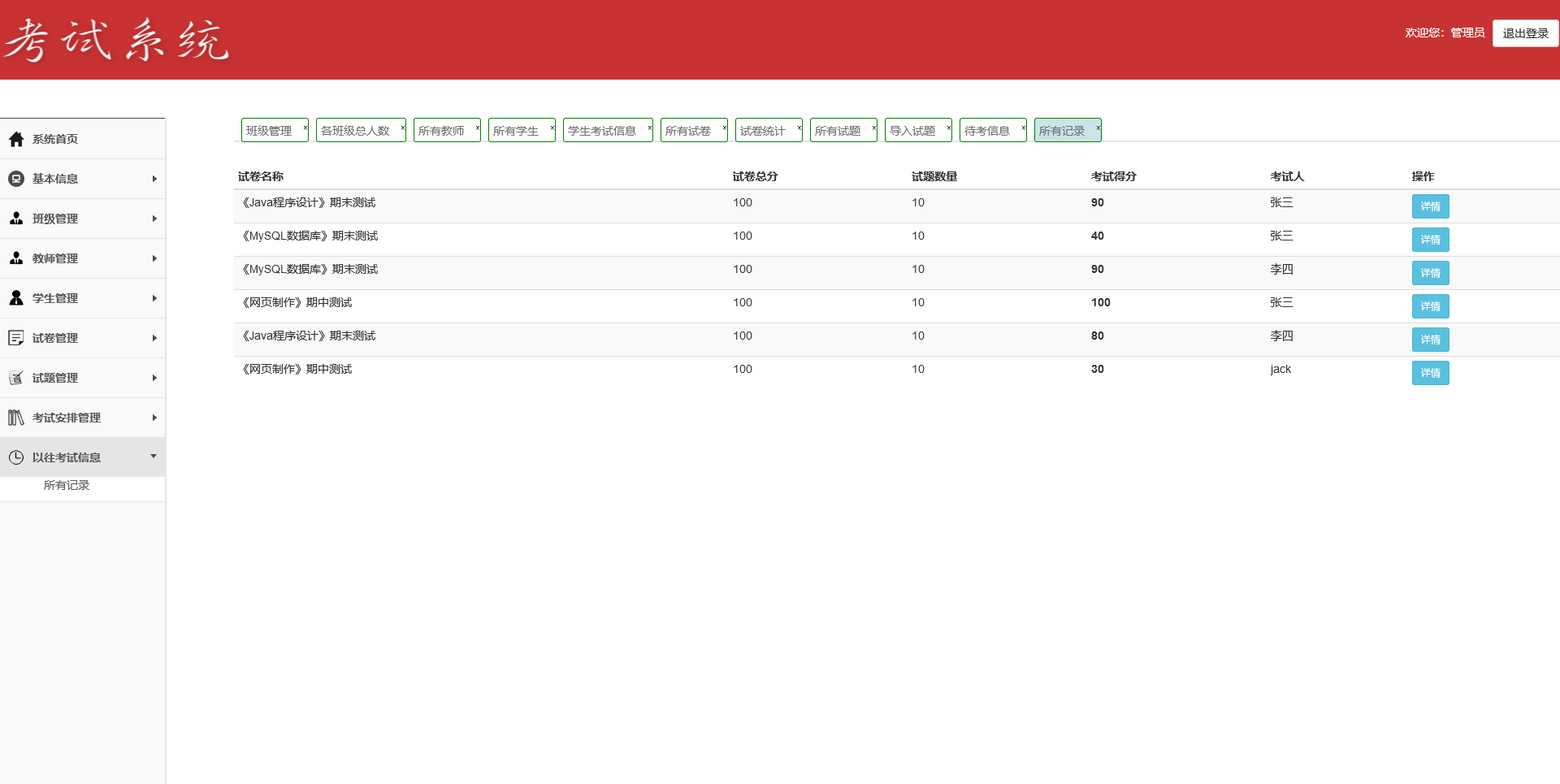1560x784 pixels.
Task: Click the 试题数量 column header
Action: tap(934, 176)
